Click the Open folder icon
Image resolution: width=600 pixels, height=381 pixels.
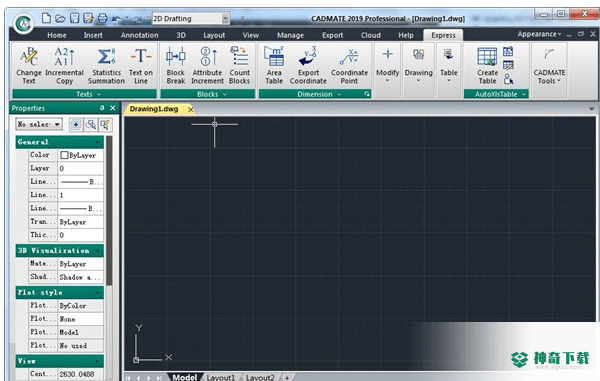tap(60, 18)
